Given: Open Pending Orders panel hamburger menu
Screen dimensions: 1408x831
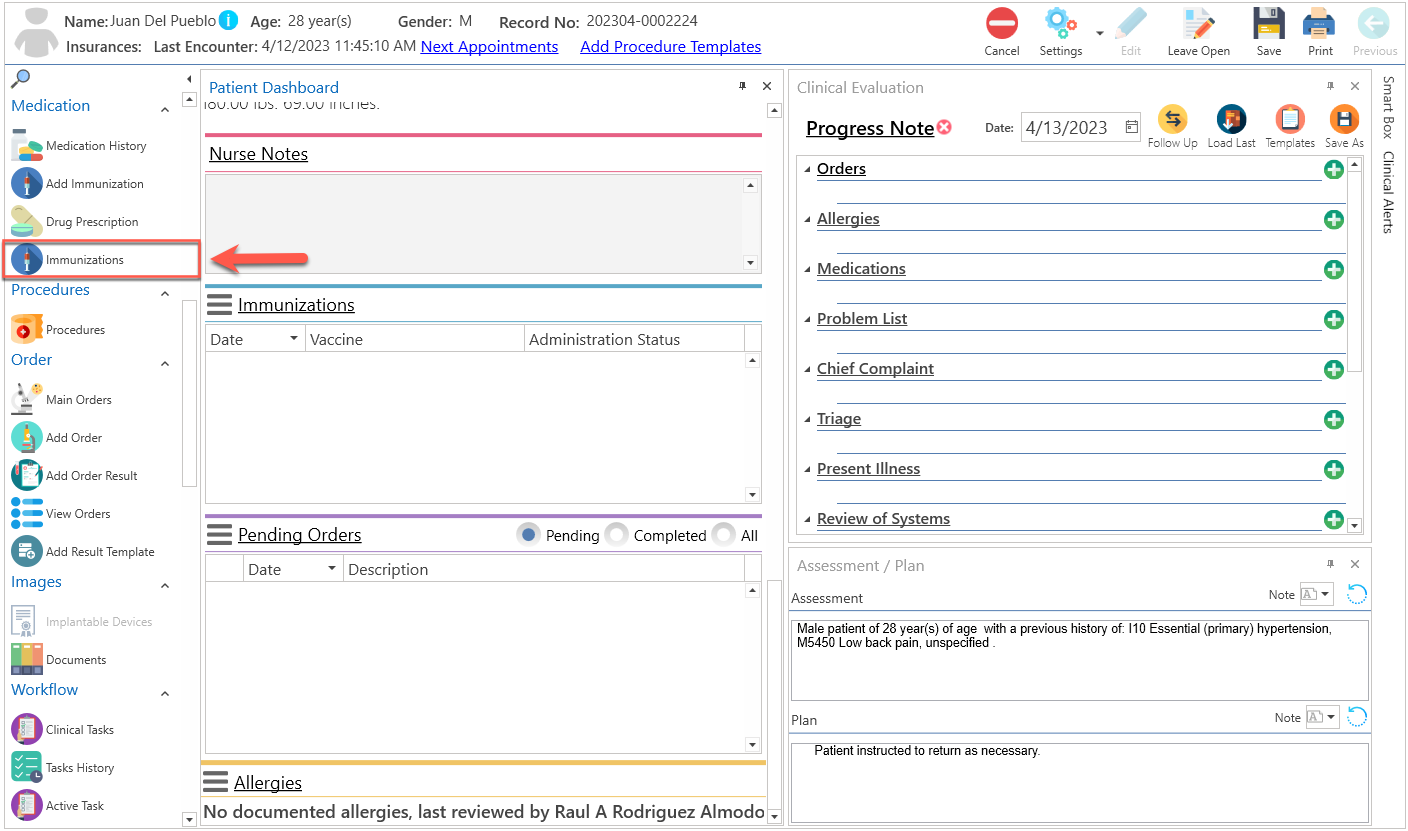Looking at the screenshot, I should (219, 535).
